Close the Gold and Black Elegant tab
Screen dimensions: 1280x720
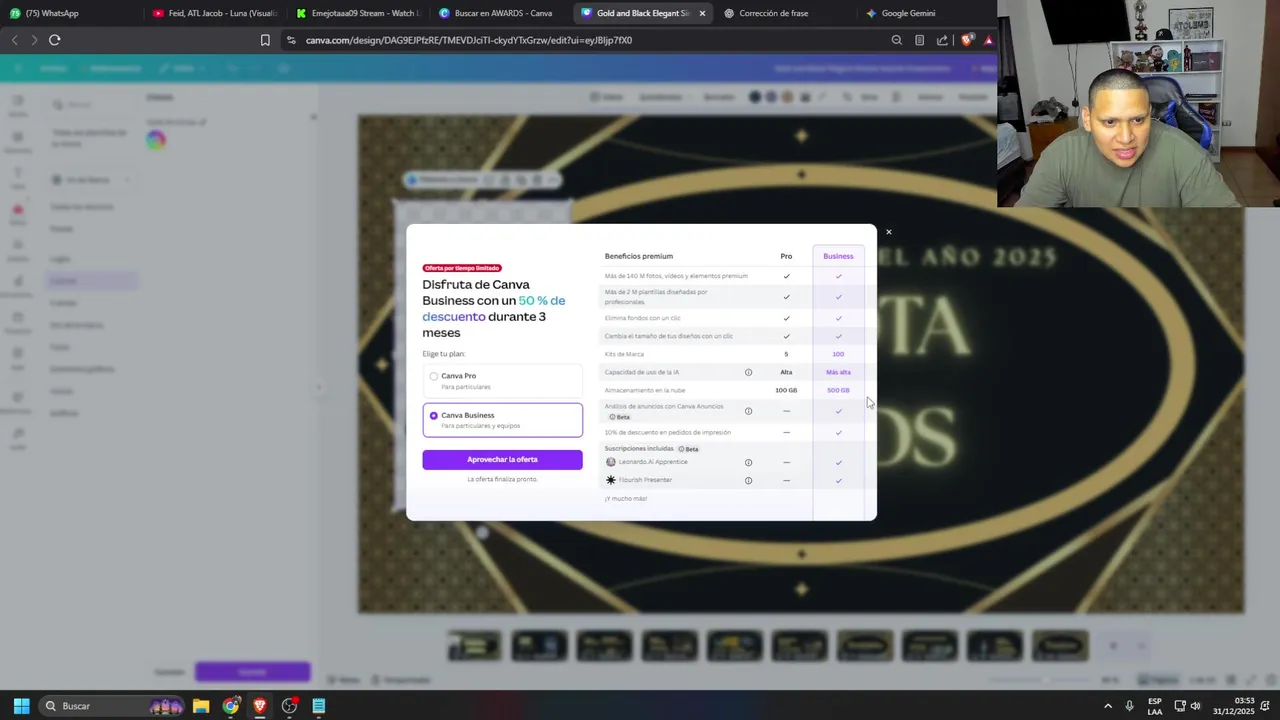click(702, 13)
